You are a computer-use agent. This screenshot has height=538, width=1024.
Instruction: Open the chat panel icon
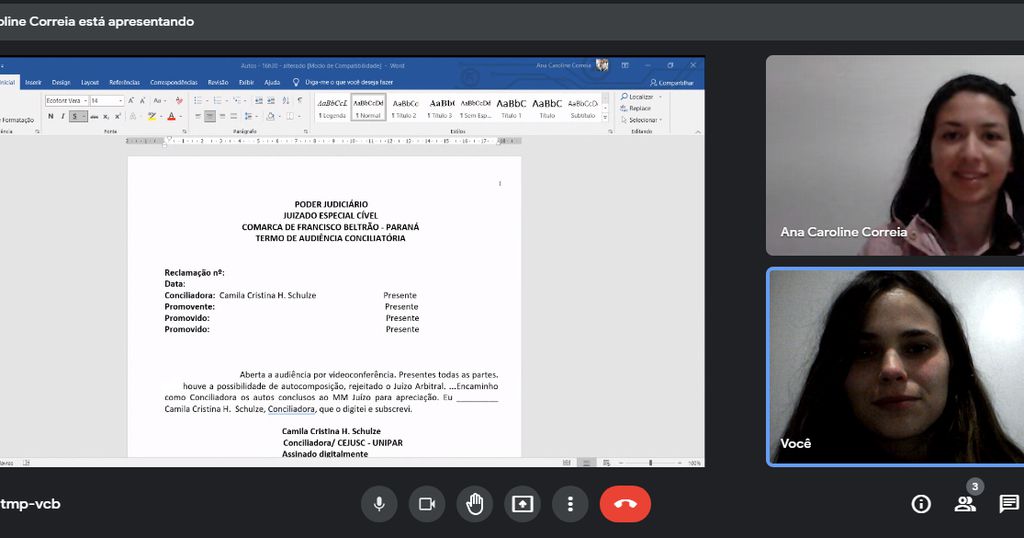tap(1009, 504)
